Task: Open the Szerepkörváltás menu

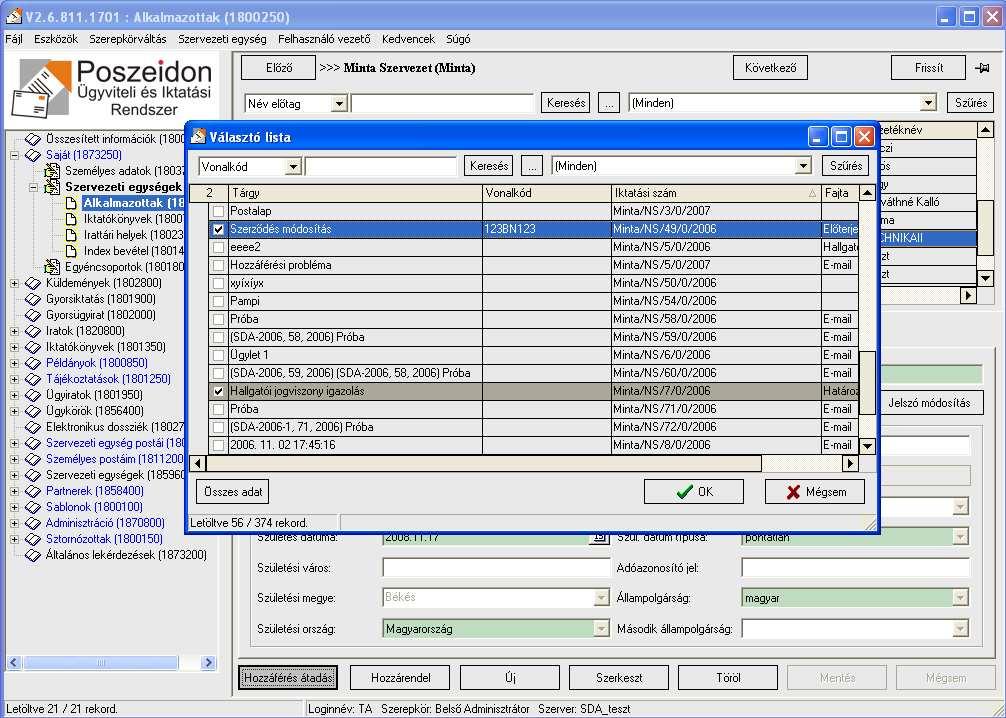Action: (128, 39)
